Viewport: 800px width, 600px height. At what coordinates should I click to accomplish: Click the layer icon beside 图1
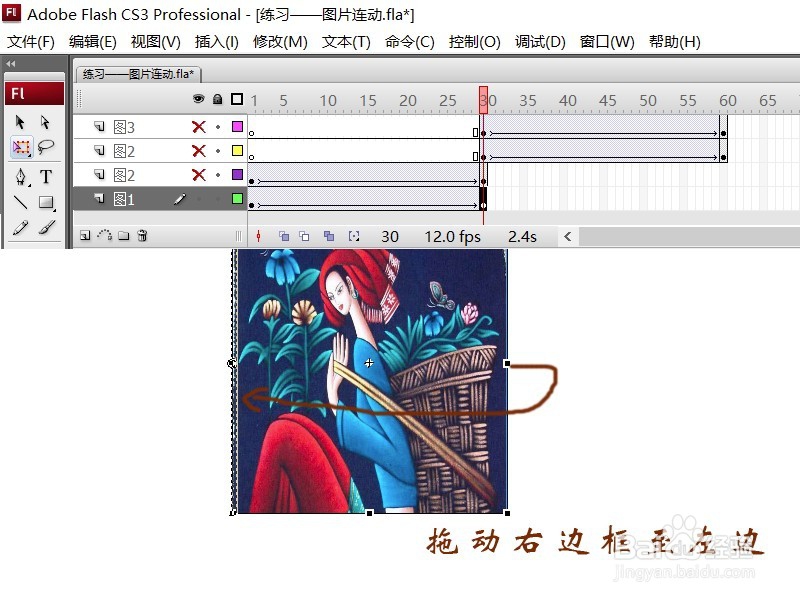(x=99, y=198)
